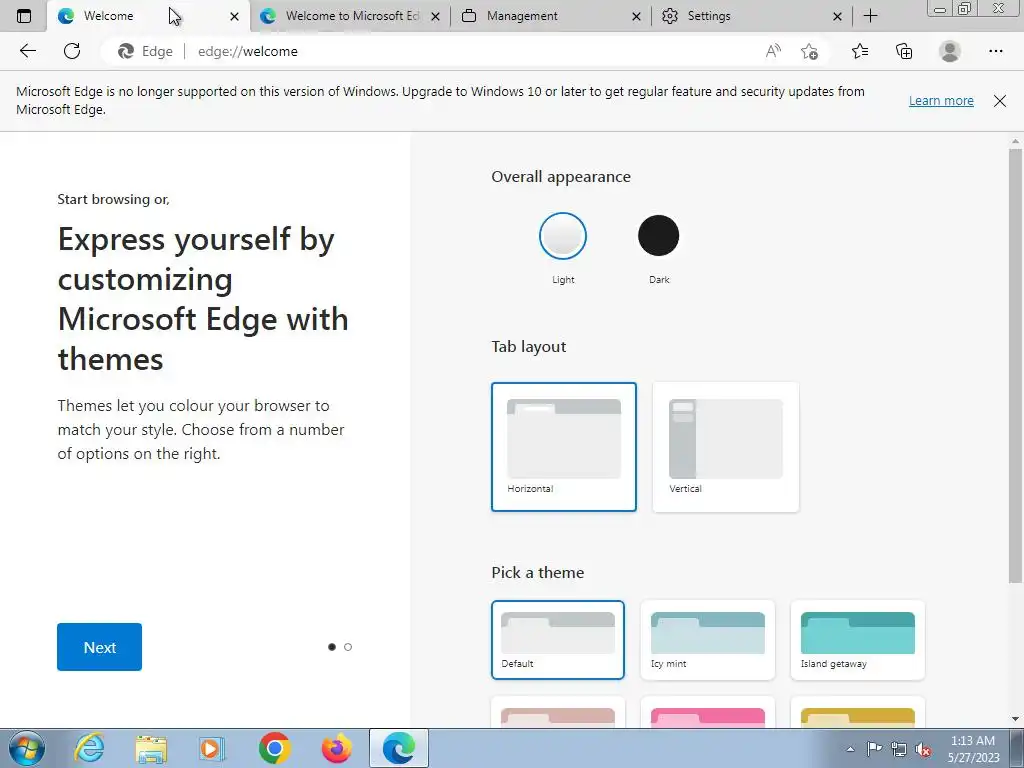Reload the page with refresh icon
Screen dimensions: 1024x768
tap(72, 51)
